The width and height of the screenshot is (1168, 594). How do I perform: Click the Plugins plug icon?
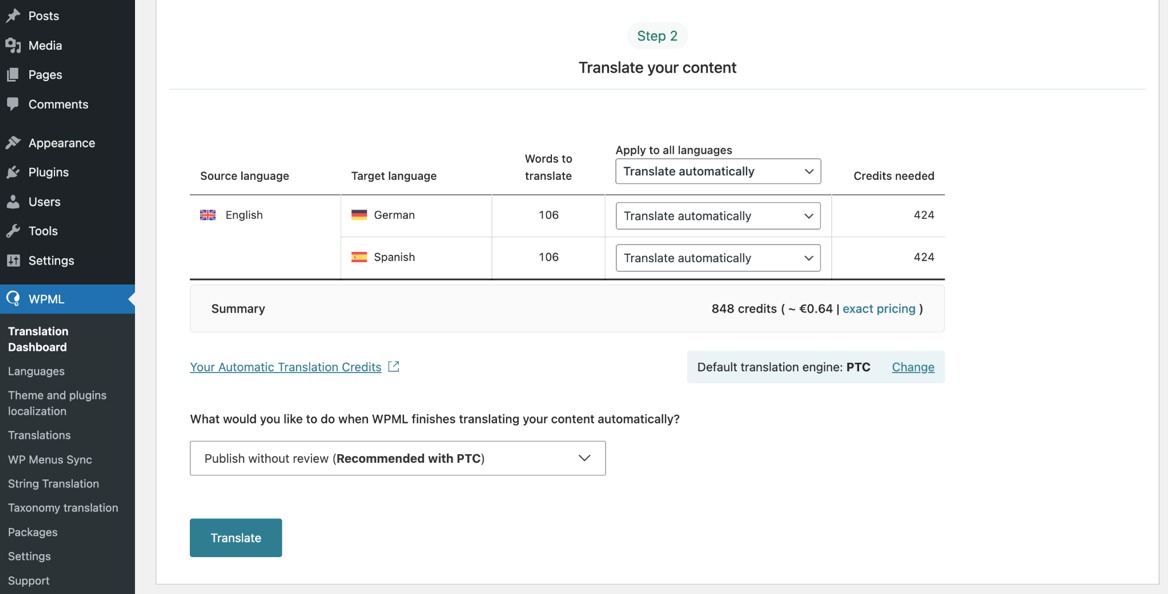pyautogui.click(x=13, y=172)
